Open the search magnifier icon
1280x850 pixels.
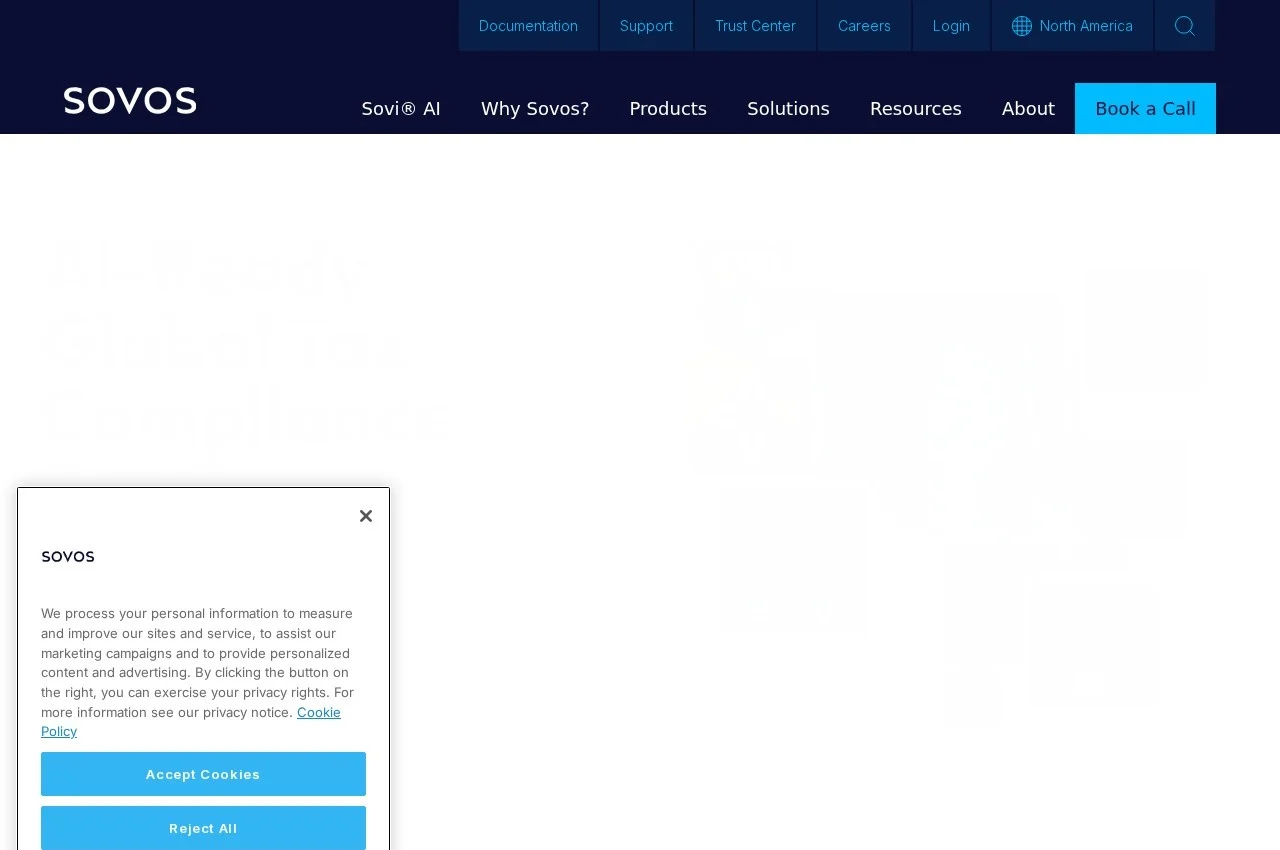pyautogui.click(x=1185, y=26)
